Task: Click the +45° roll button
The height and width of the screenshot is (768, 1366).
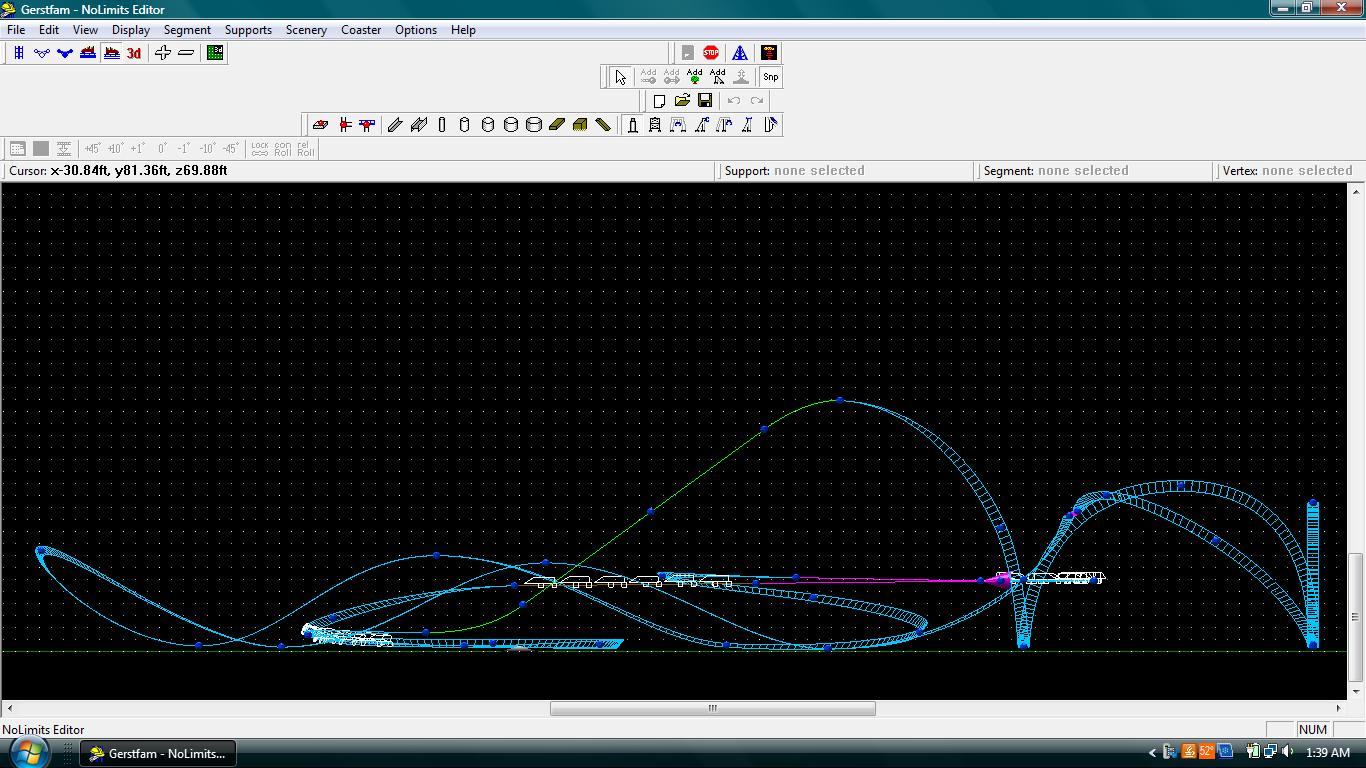Action: point(92,149)
